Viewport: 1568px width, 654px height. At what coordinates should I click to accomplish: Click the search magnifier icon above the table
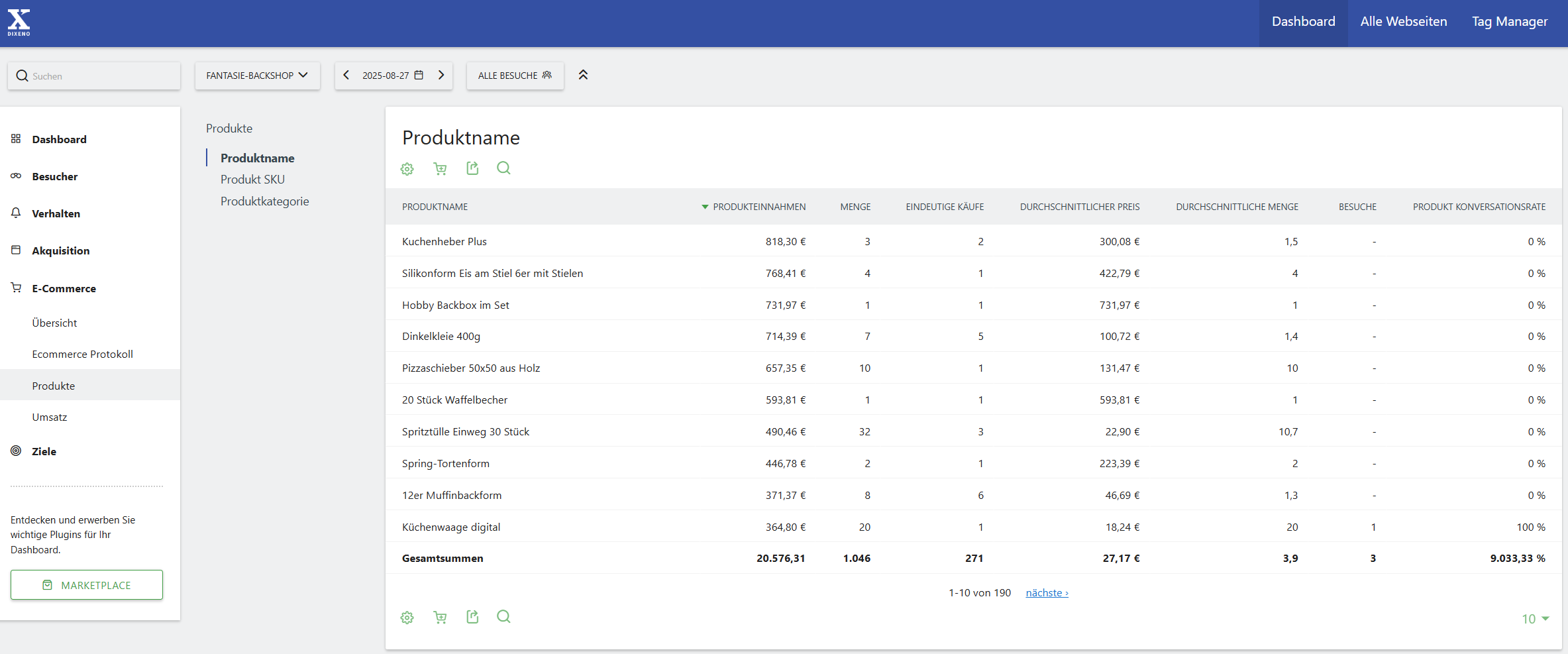[503, 168]
